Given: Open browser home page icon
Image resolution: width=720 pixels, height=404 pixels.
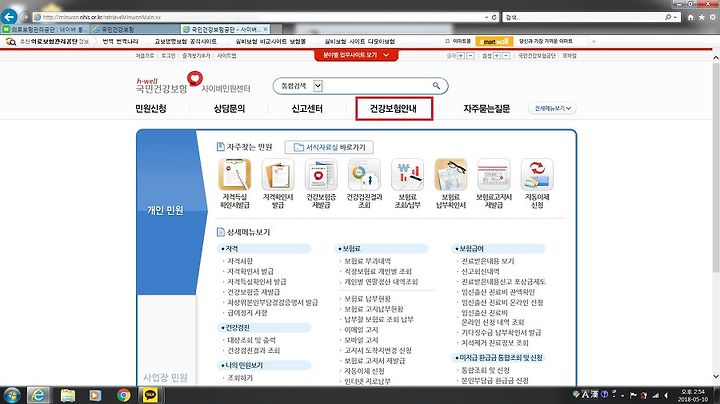Looking at the screenshot, I should coord(690,17).
